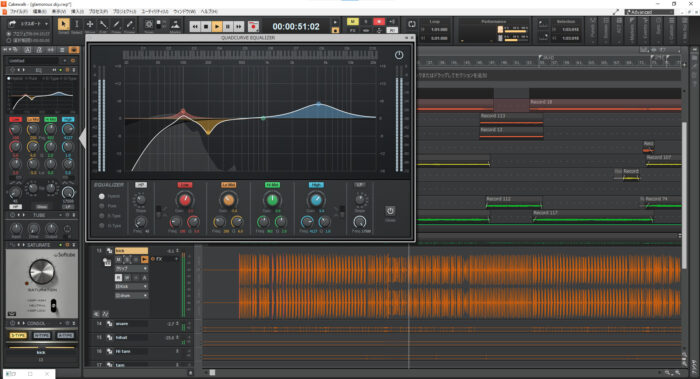700x379 pixels.
Task: Select the Erase tool icon
Action: (x=129, y=25)
